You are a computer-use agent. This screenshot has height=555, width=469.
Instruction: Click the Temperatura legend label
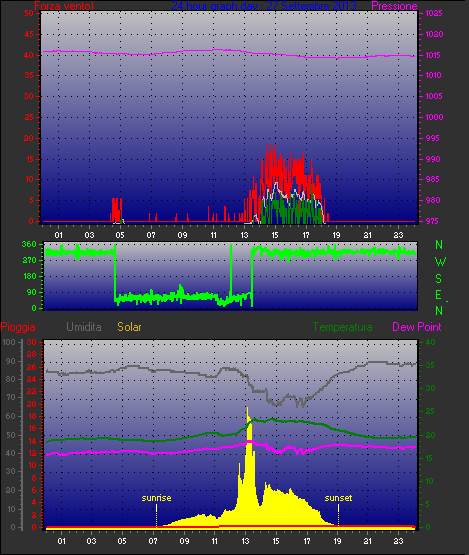click(x=342, y=327)
